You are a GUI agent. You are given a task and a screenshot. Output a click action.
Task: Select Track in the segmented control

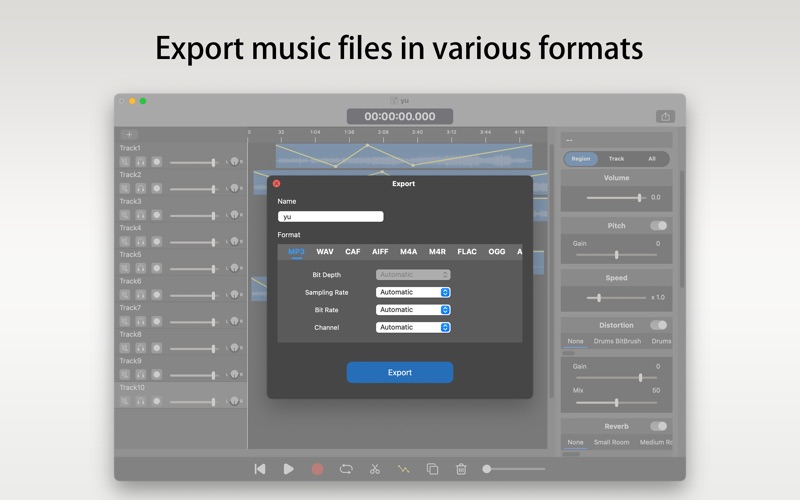(616, 159)
